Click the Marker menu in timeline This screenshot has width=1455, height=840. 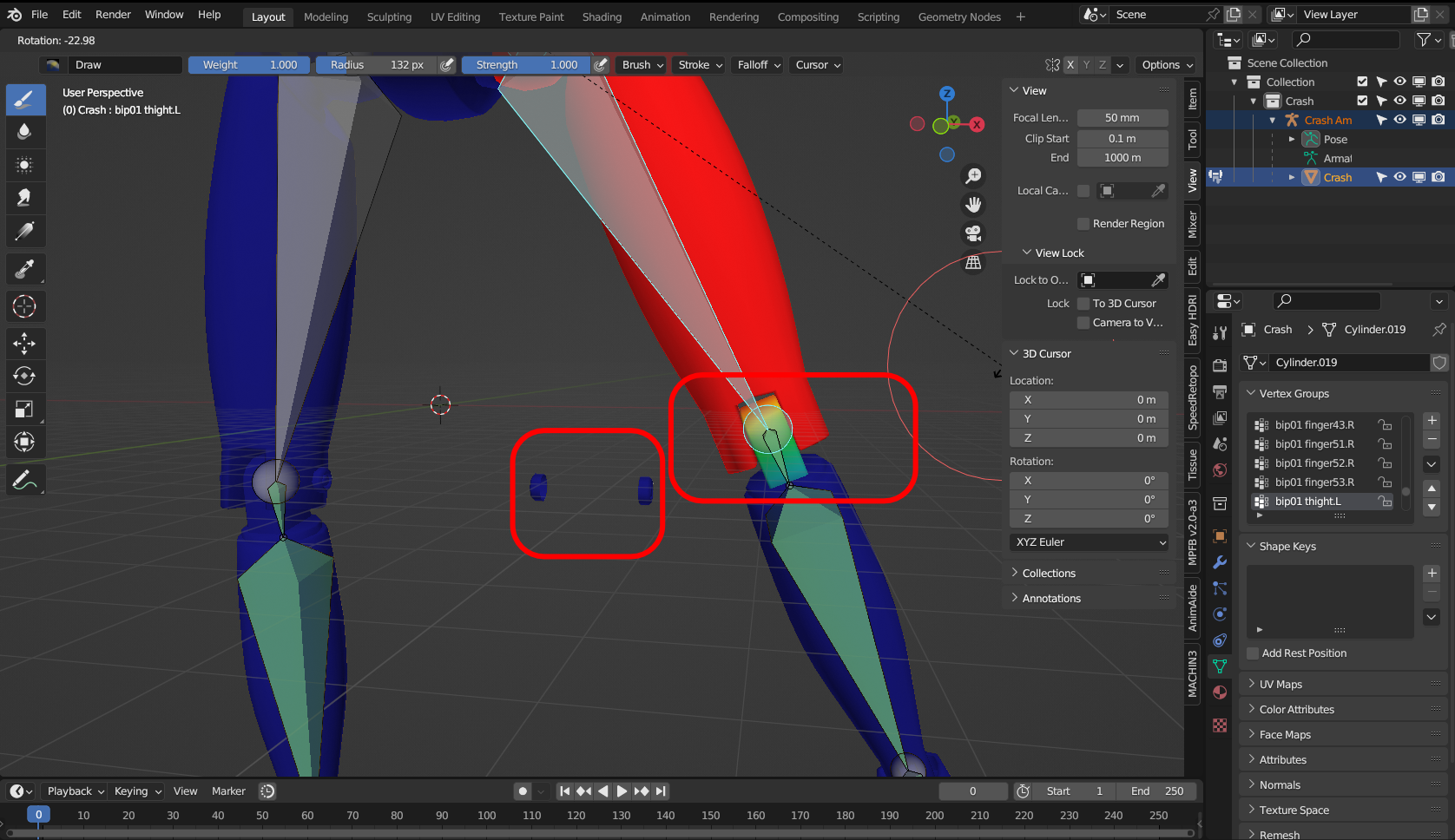(x=228, y=791)
